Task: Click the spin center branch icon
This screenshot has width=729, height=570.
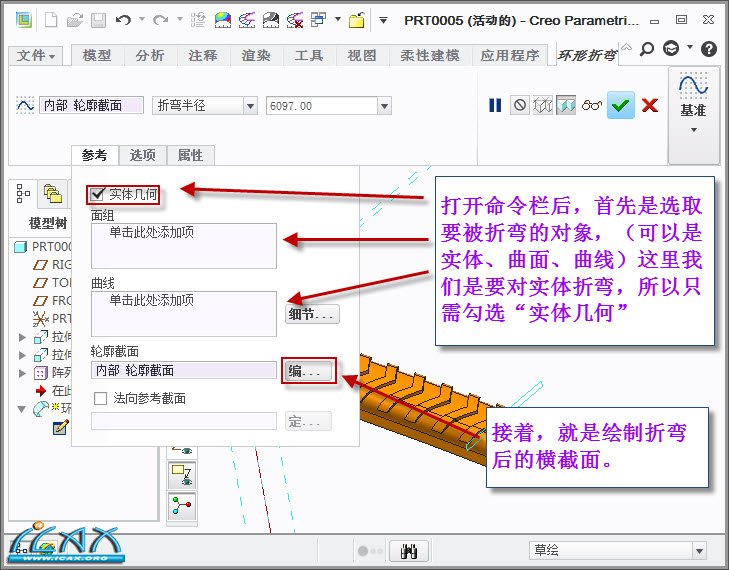Action: tap(182, 507)
